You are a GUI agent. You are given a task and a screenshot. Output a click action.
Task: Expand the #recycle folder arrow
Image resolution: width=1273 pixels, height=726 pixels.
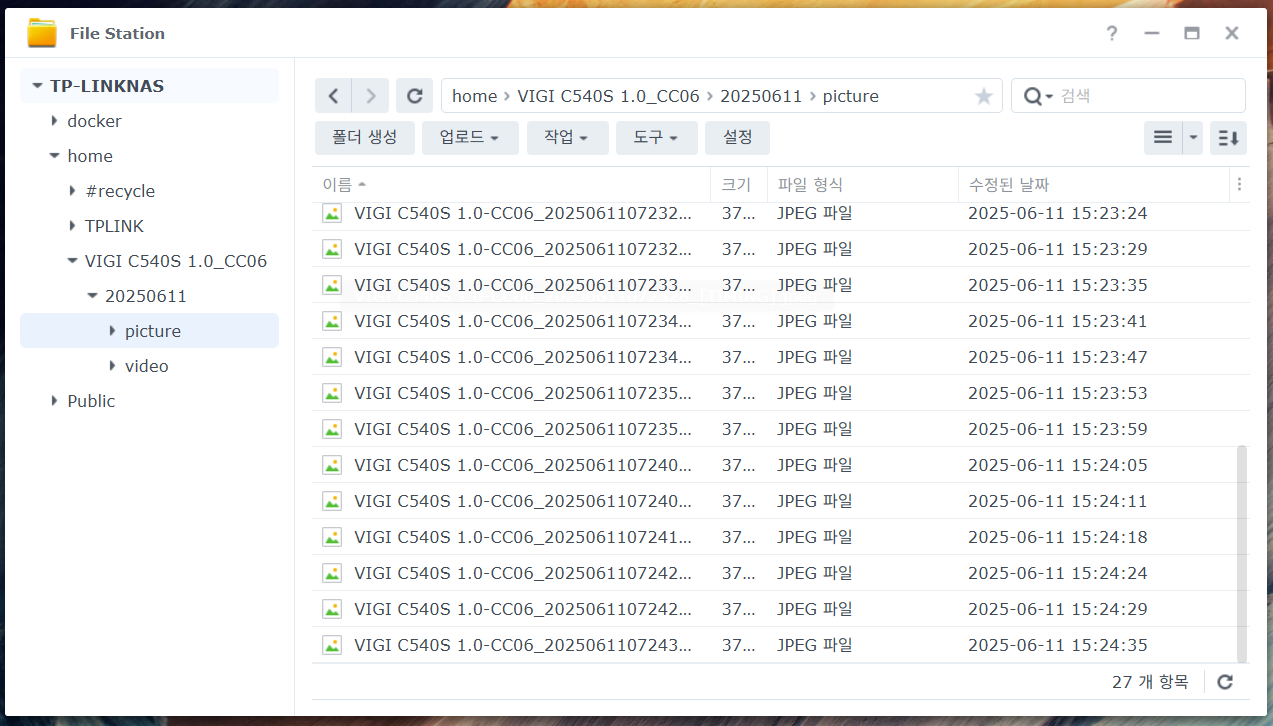click(72, 191)
